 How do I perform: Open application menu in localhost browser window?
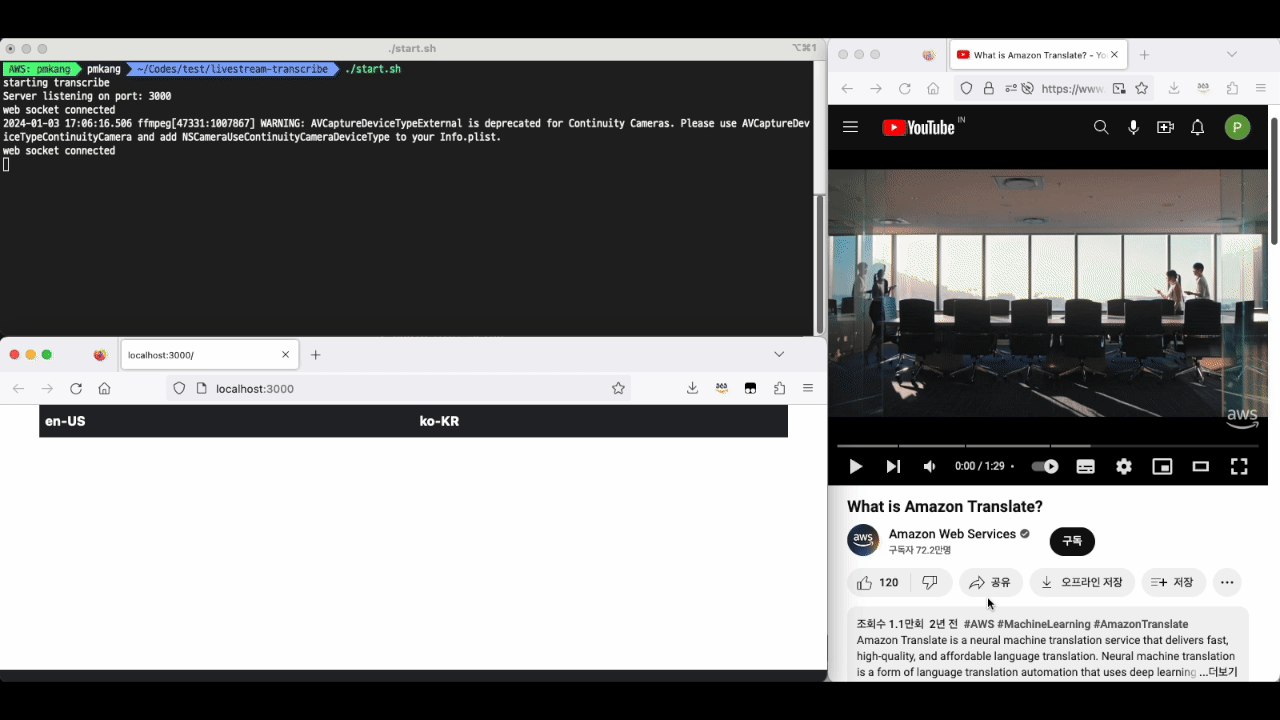pos(808,389)
